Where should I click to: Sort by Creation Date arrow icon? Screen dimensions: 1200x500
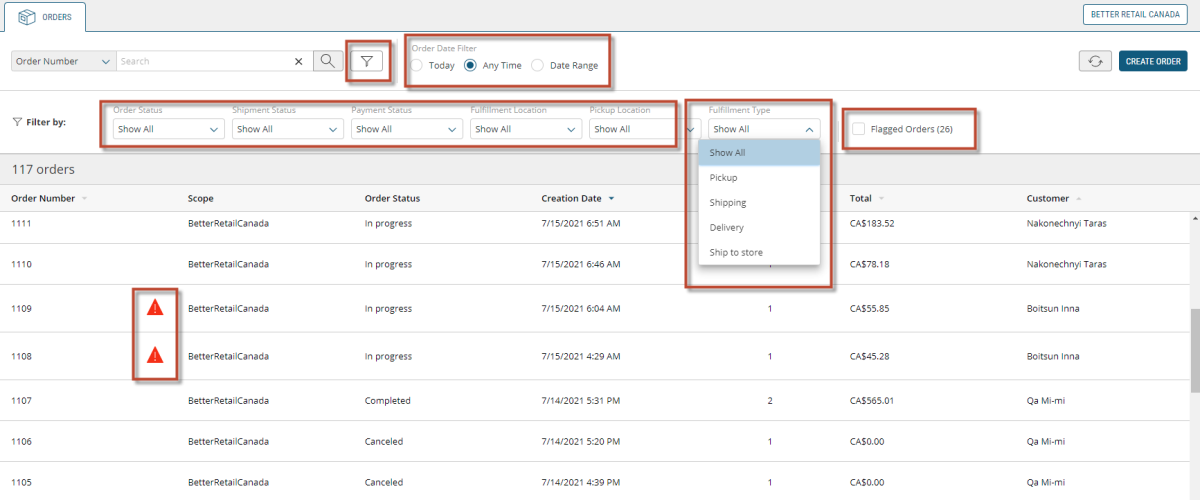point(611,198)
